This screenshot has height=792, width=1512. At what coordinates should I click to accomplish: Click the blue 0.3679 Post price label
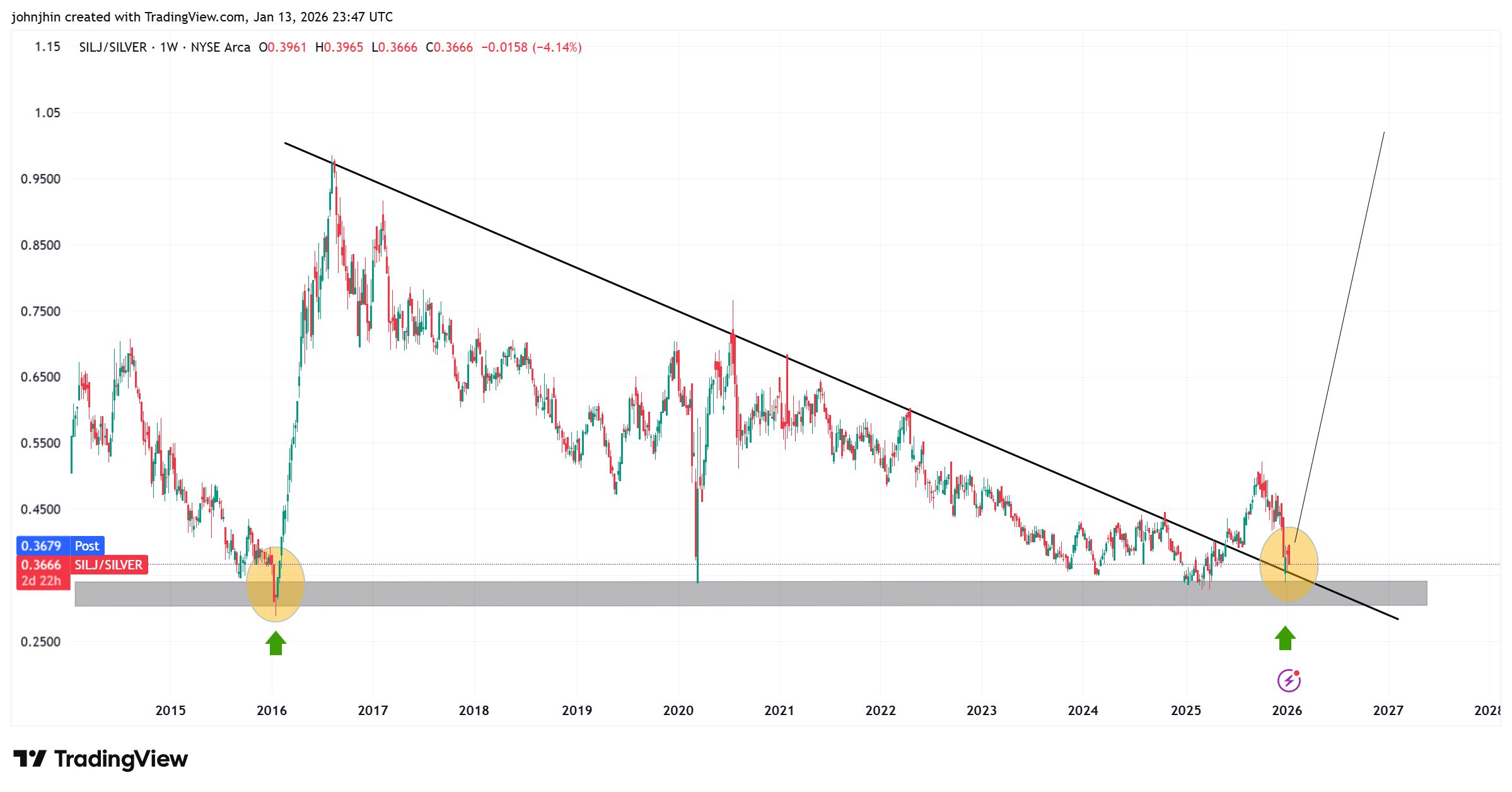pos(60,545)
